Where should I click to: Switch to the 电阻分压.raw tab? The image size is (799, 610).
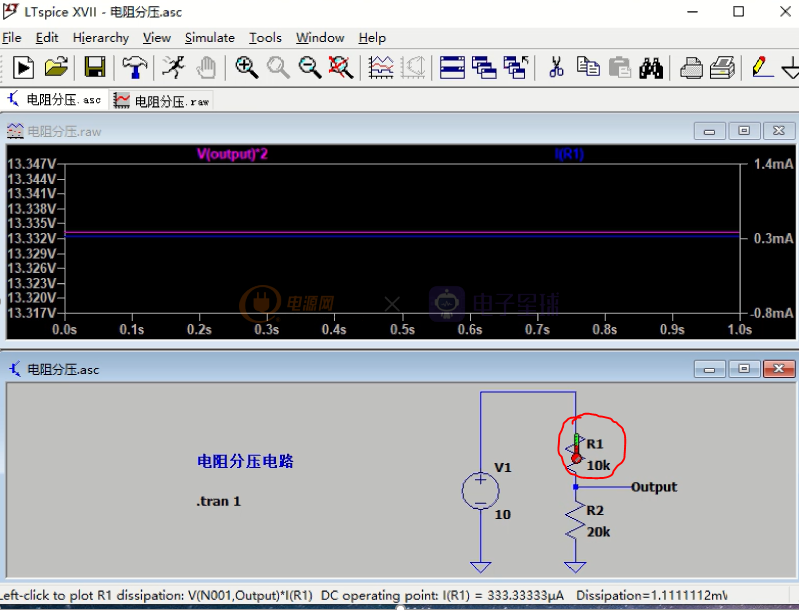[162, 101]
